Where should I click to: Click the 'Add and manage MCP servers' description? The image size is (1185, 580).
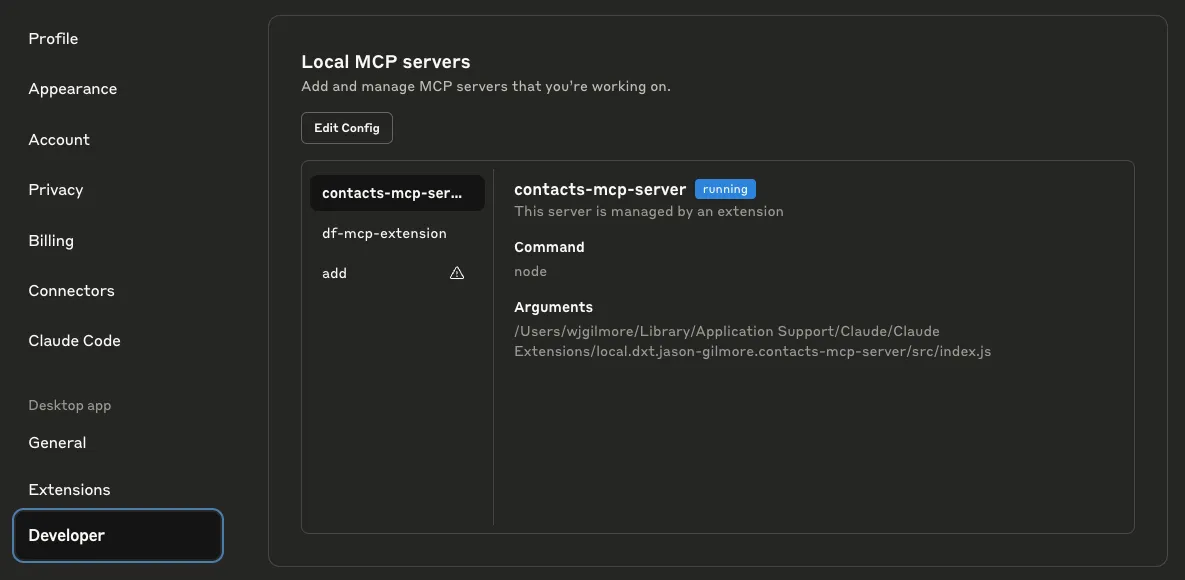(x=486, y=86)
